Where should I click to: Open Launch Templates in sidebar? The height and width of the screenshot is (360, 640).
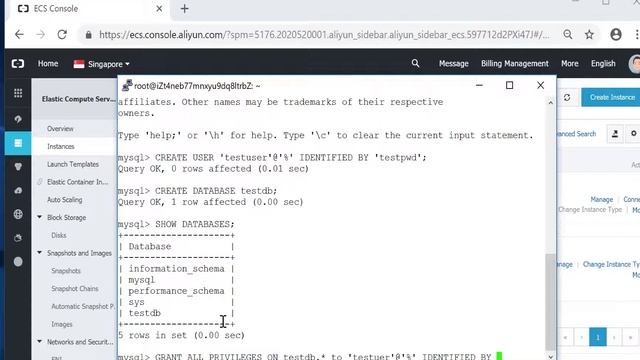coord(73,164)
